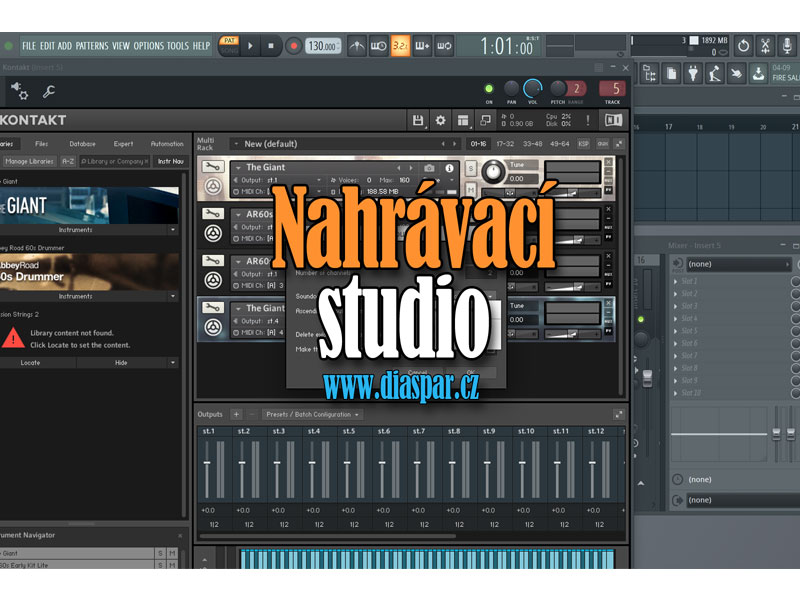Expand the Instruments dropdown under The Giant library
This screenshot has height=600, width=800.
click(171, 229)
